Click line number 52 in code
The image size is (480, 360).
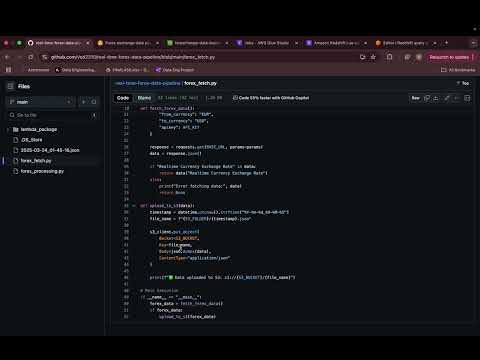[x=126, y=316]
